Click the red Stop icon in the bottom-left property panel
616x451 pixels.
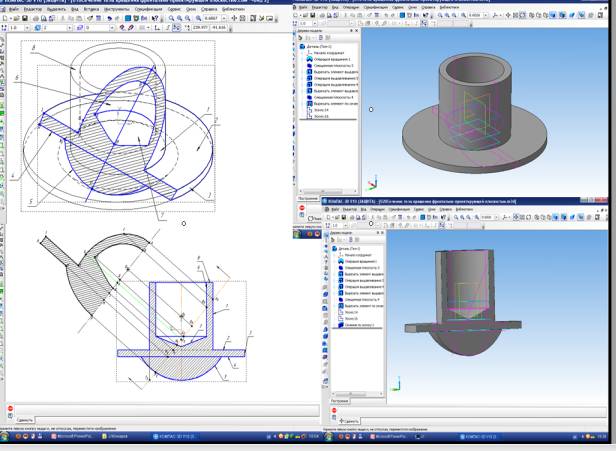(10, 409)
